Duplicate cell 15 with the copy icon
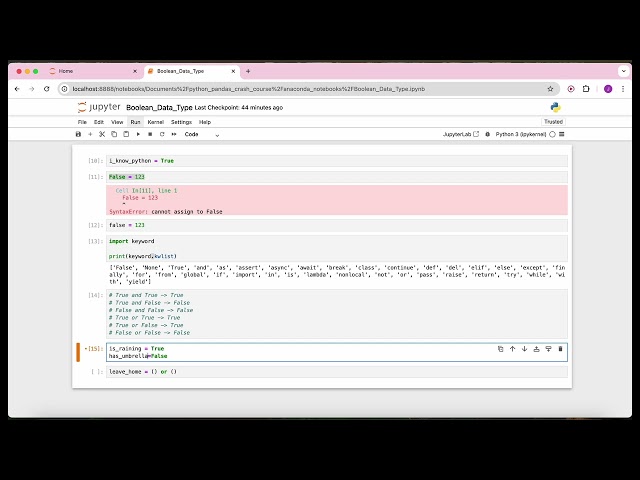The height and width of the screenshot is (480, 640). 500,349
